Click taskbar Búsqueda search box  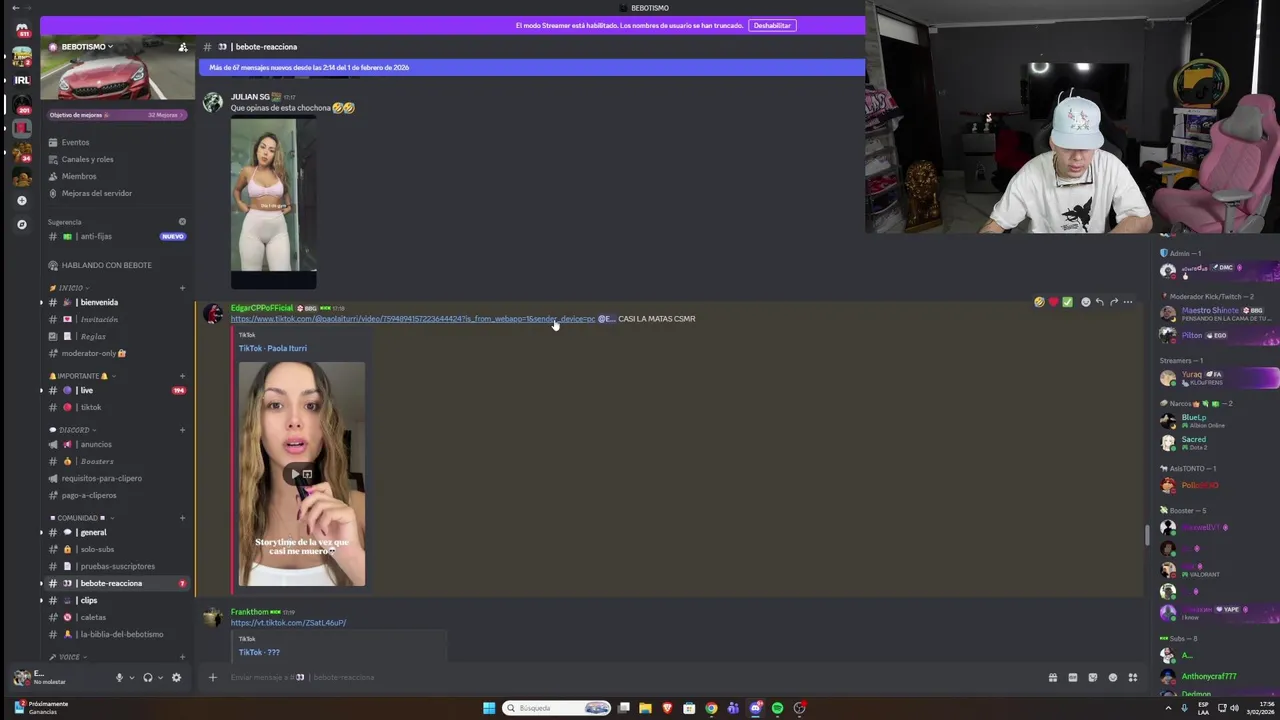[557, 708]
